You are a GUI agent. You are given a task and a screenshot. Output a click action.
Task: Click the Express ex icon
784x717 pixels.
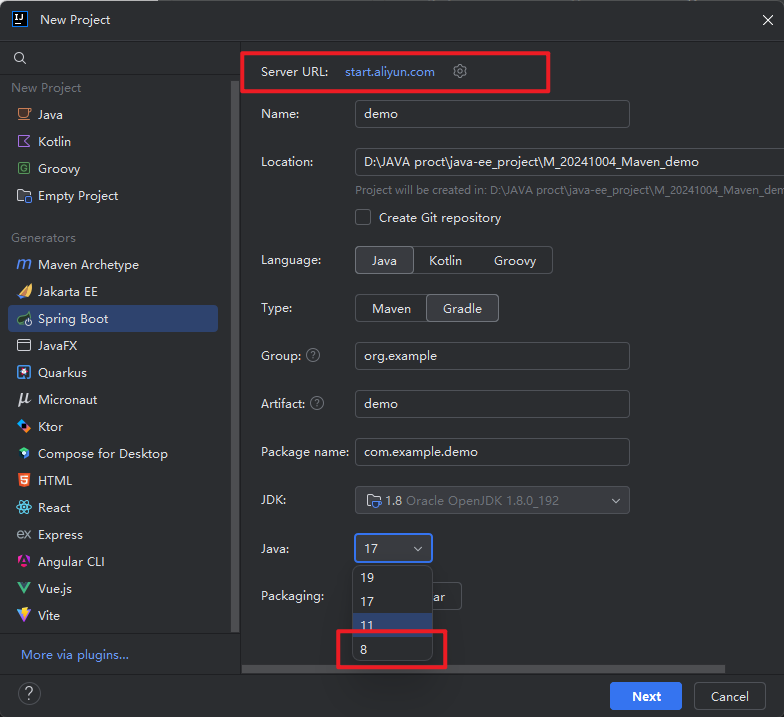click(x=24, y=534)
